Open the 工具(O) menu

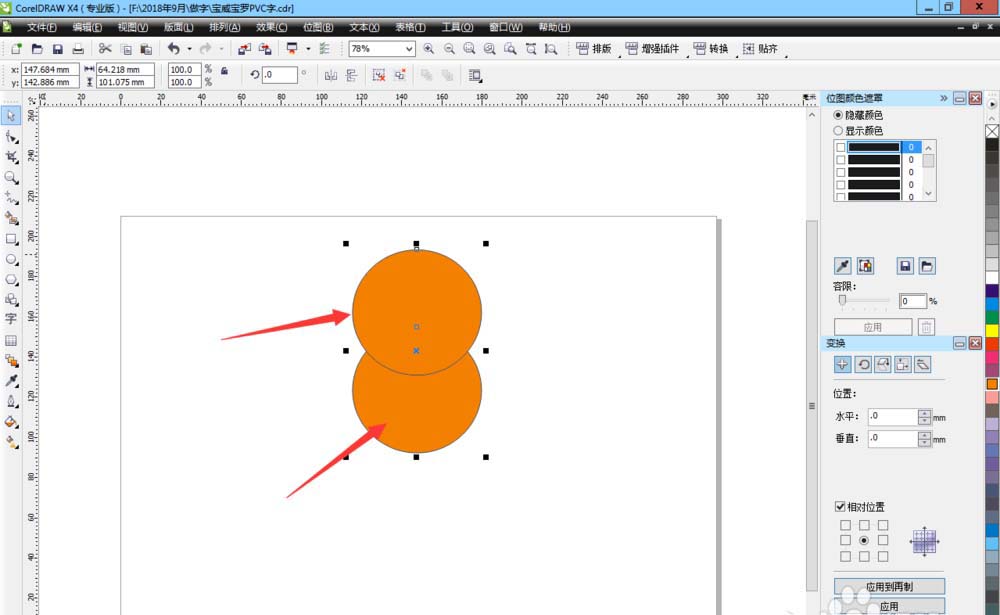pos(457,27)
